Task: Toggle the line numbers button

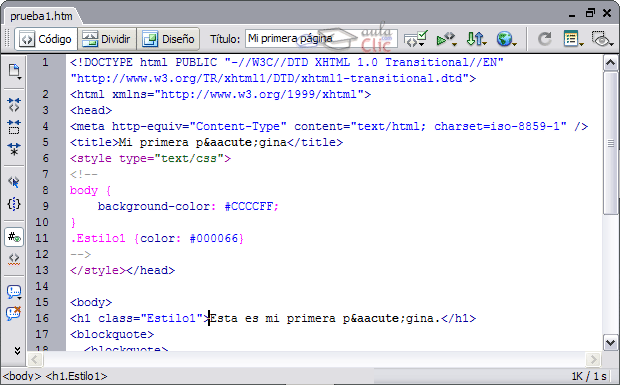Action: click(14, 237)
